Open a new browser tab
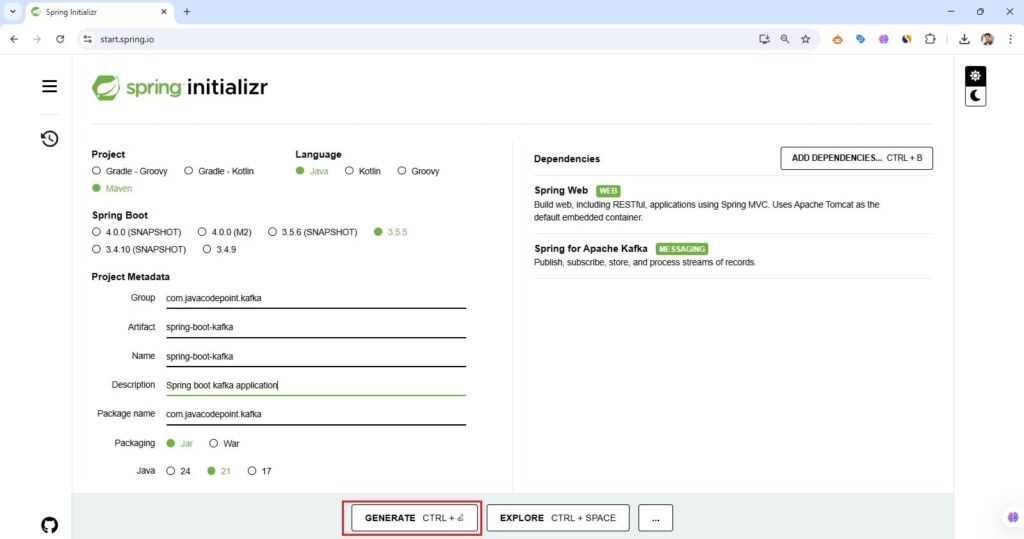This screenshot has width=1024, height=539. pos(187,12)
